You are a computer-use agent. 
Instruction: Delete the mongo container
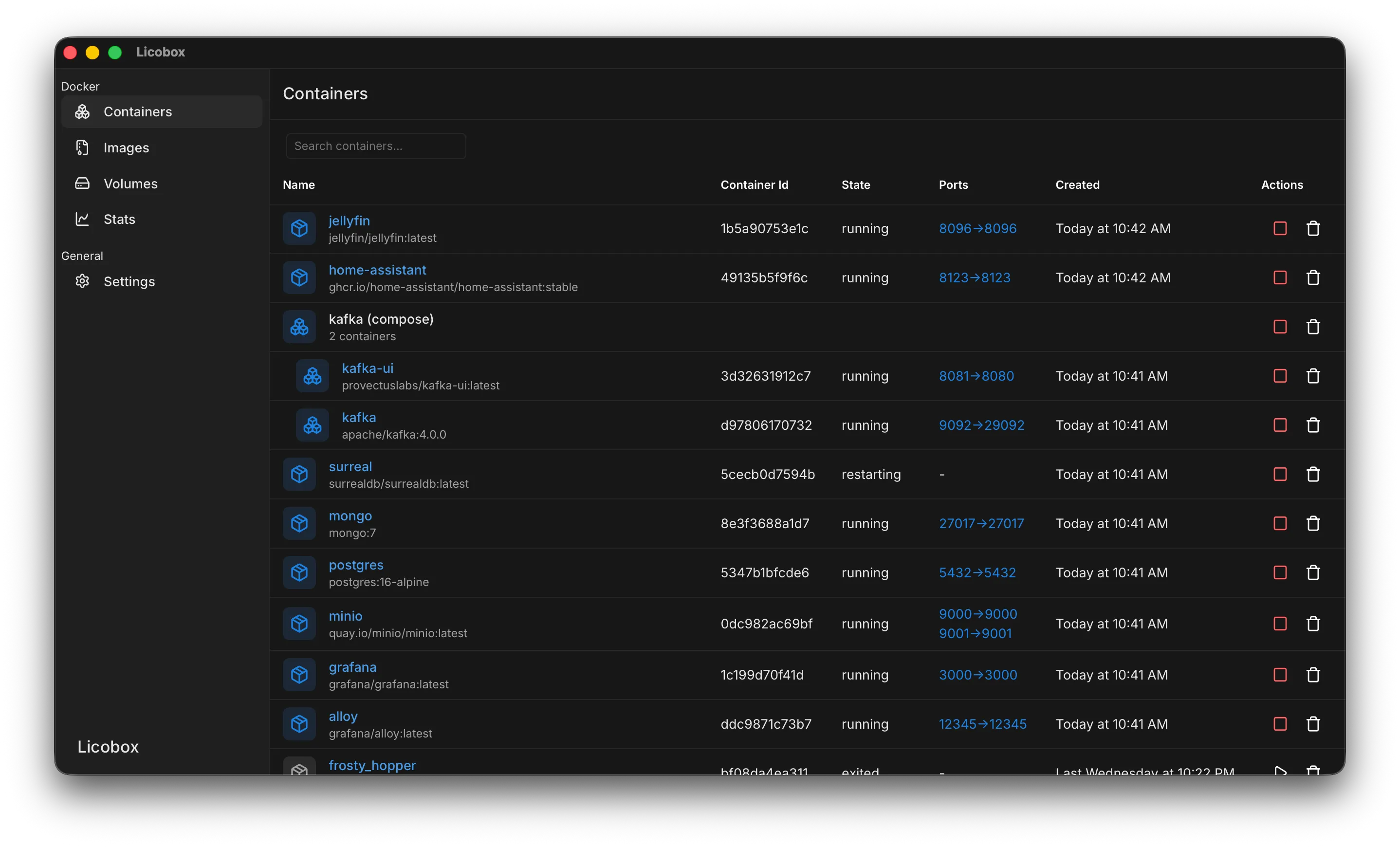[1312, 523]
